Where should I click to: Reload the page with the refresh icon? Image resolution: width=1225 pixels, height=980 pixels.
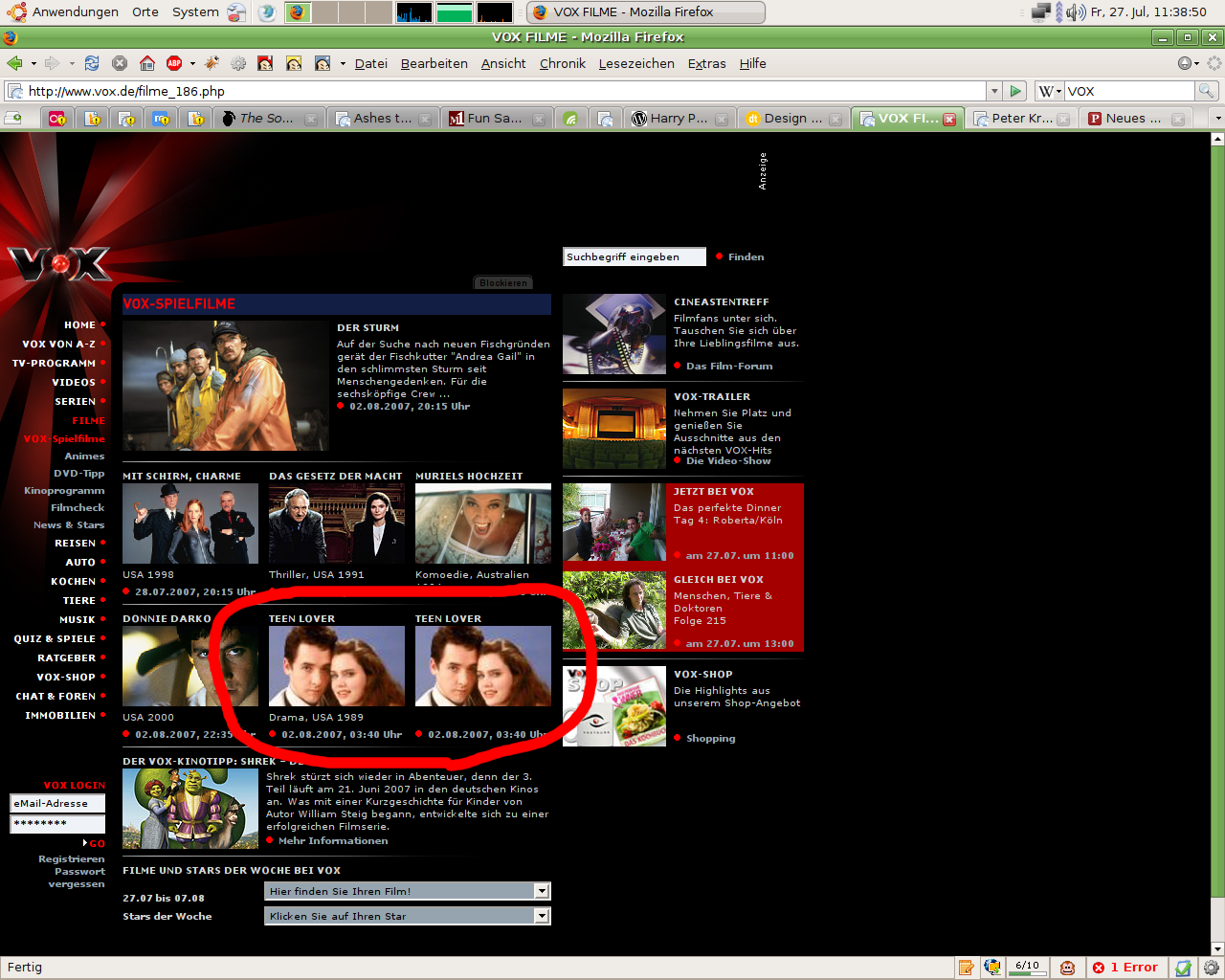click(x=92, y=63)
